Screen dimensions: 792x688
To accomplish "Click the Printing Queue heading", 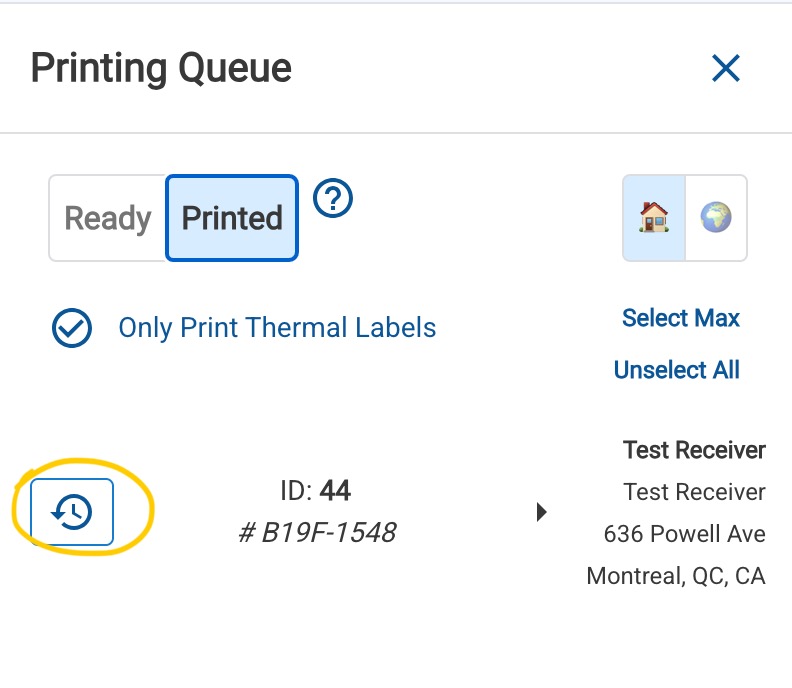I will coord(161,68).
